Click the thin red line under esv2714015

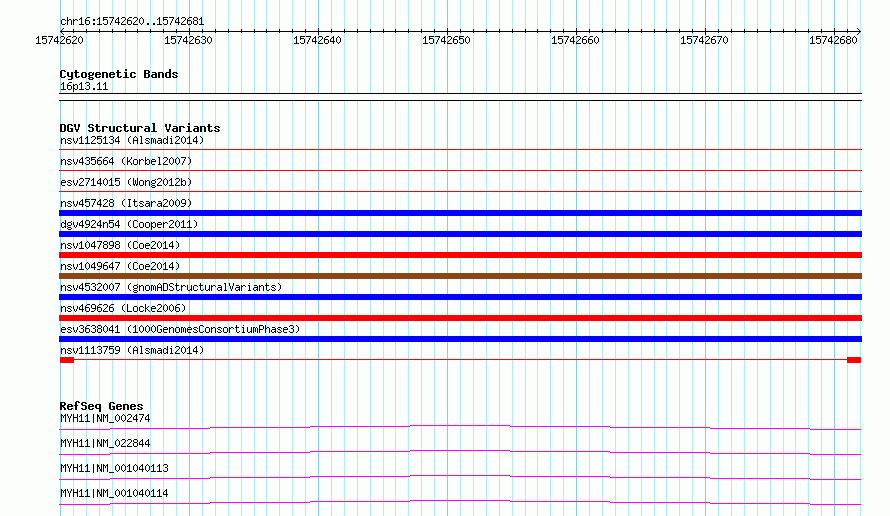coord(460,192)
